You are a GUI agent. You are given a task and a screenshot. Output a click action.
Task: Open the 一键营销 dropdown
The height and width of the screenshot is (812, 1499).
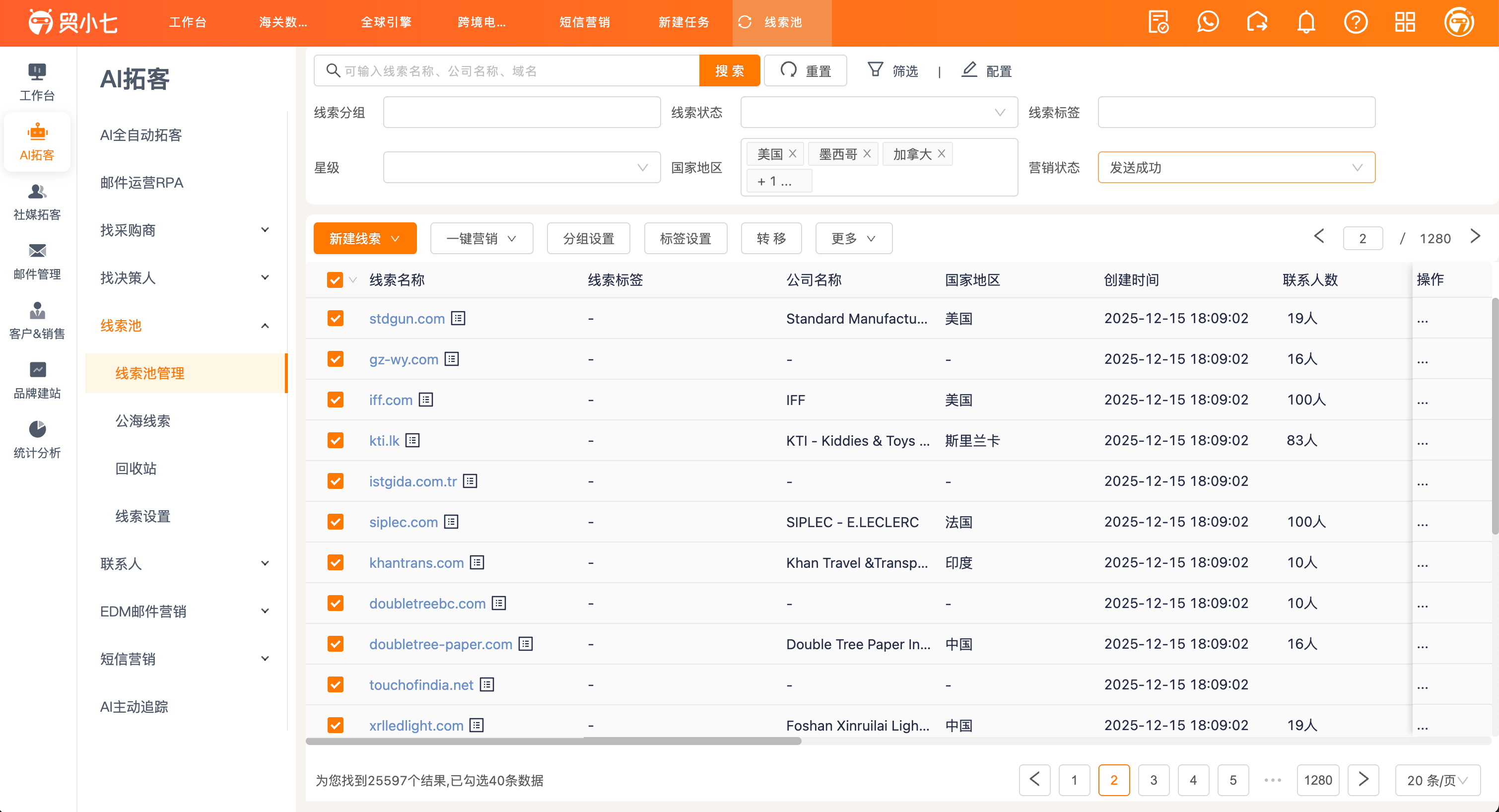point(481,239)
